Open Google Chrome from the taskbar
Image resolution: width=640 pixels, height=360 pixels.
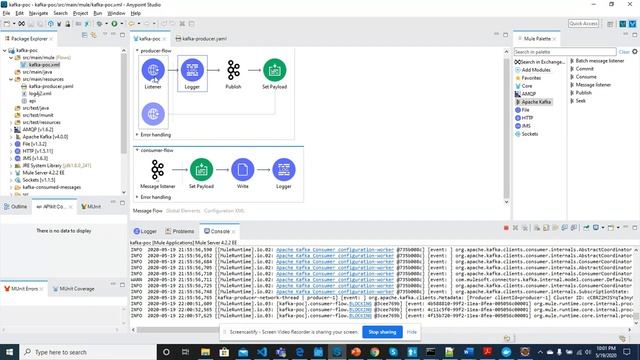pyautogui.click(x=375, y=352)
